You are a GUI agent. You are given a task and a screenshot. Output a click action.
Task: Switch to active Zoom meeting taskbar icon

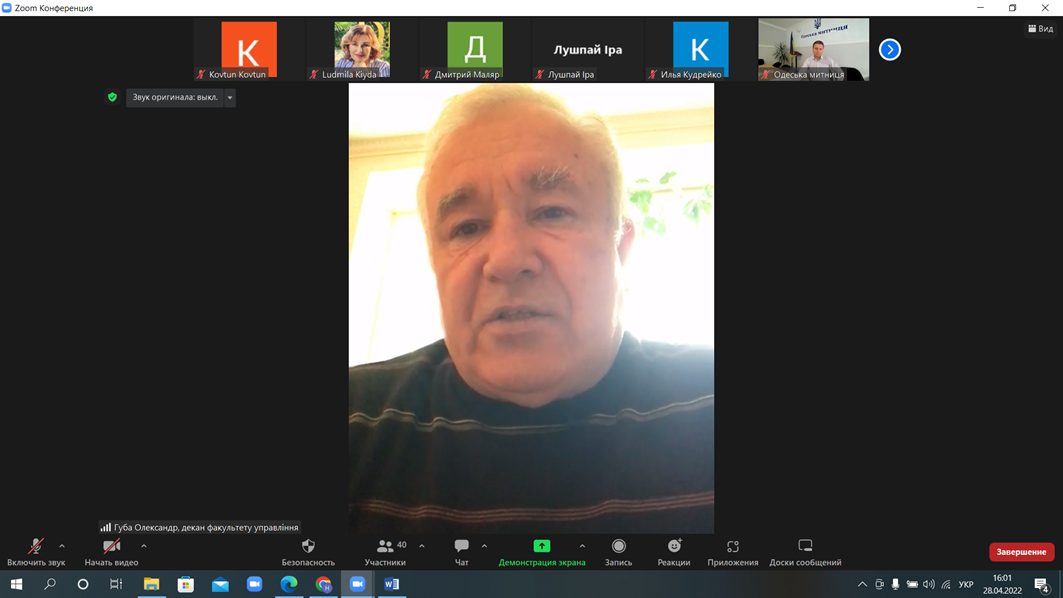357,584
